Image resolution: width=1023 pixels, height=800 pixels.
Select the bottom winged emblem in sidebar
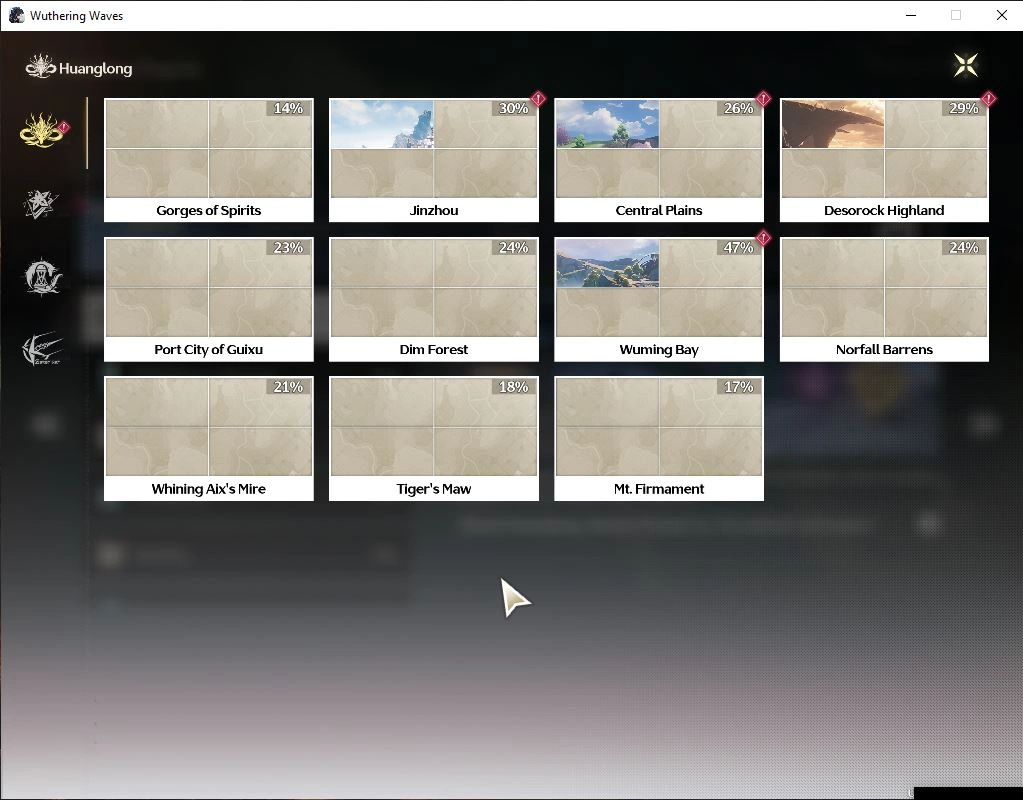click(x=42, y=350)
